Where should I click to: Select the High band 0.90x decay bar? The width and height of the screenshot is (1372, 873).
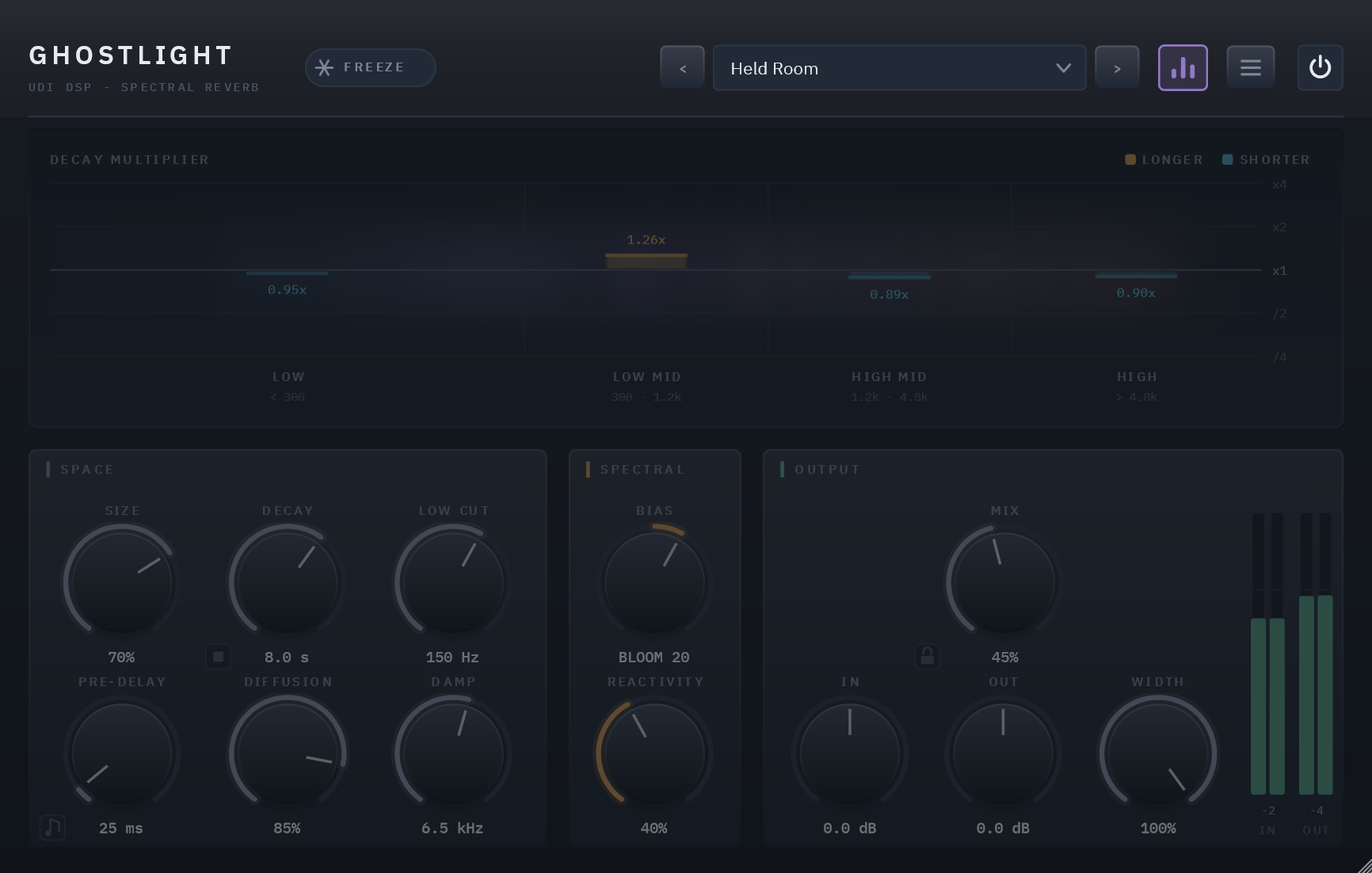(x=1136, y=275)
